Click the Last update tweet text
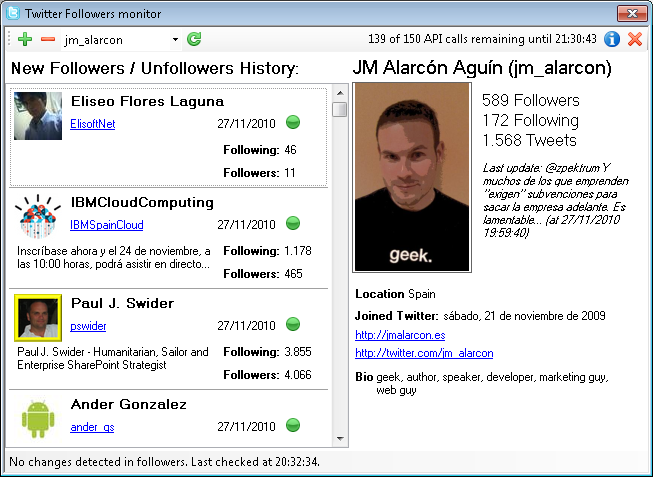 pyautogui.click(x=556, y=200)
